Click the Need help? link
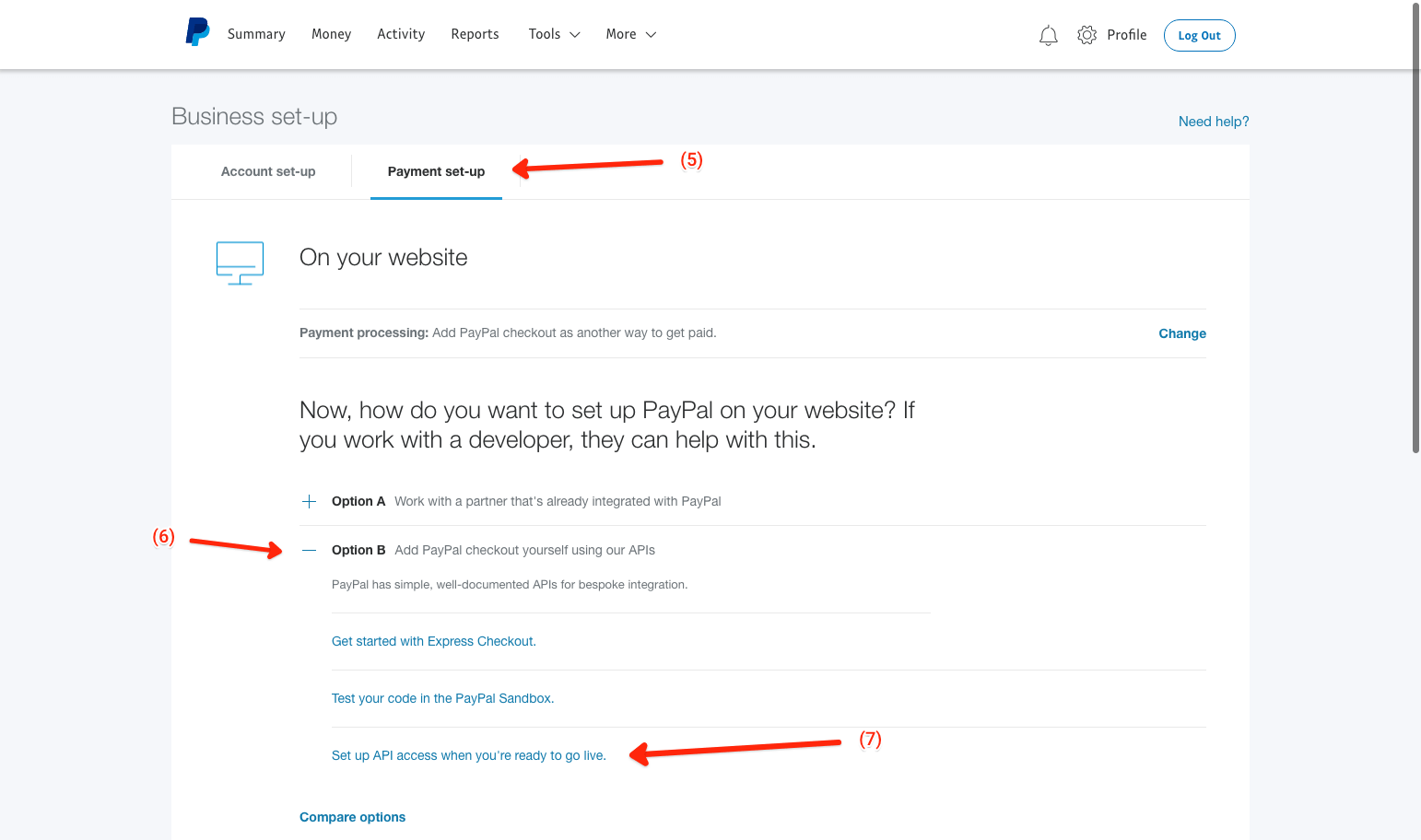This screenshot has height=840, width=1421. (1214, 122)
